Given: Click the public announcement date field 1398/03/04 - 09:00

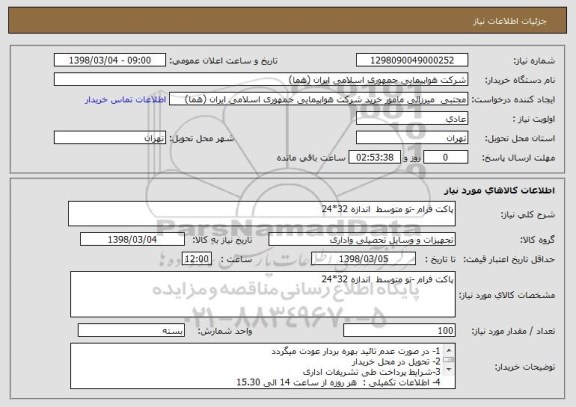Looking at the screenshot, I should [110, 60].
